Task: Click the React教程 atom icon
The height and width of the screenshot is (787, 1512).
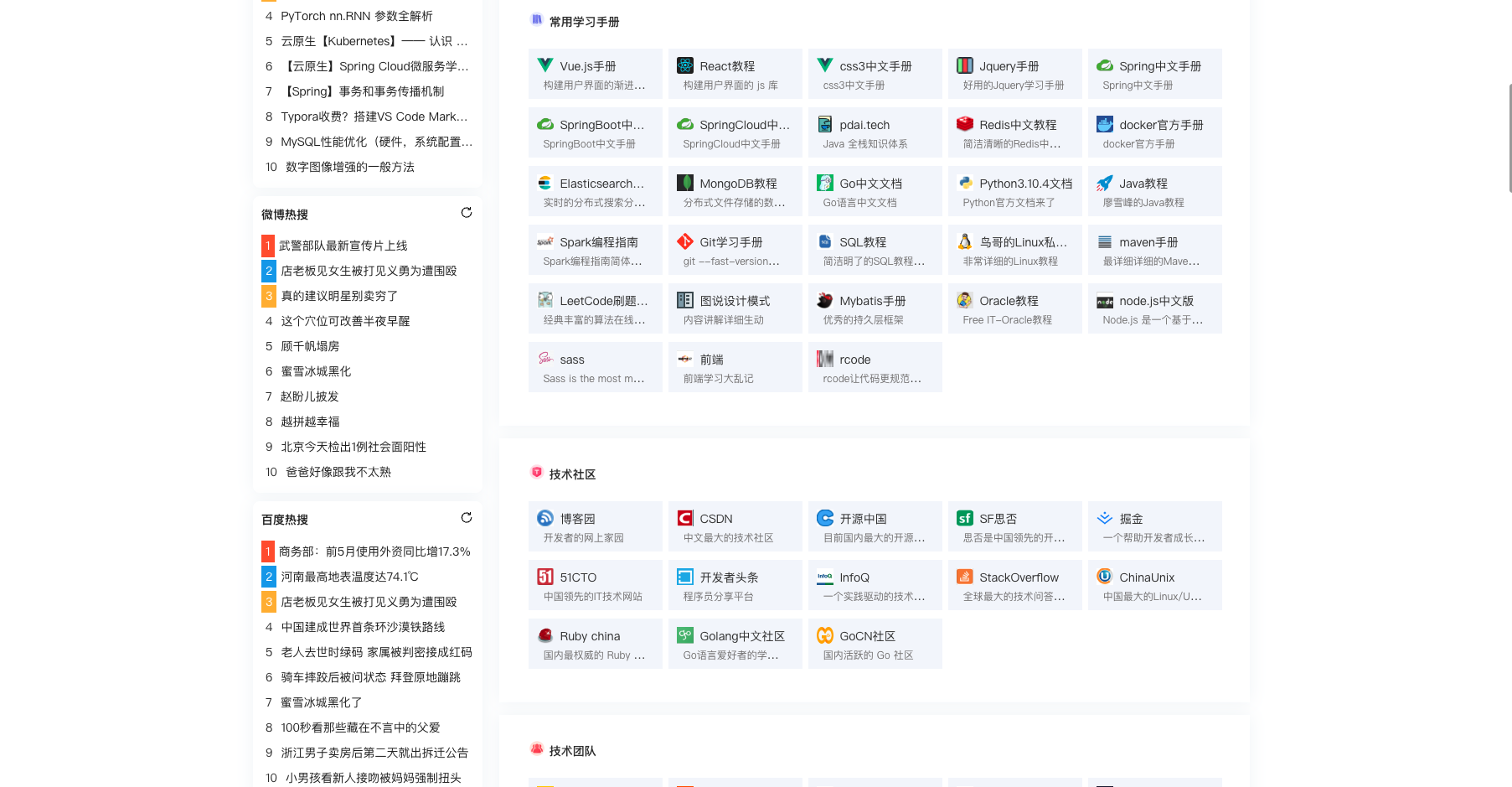Action: coord(684,65)
